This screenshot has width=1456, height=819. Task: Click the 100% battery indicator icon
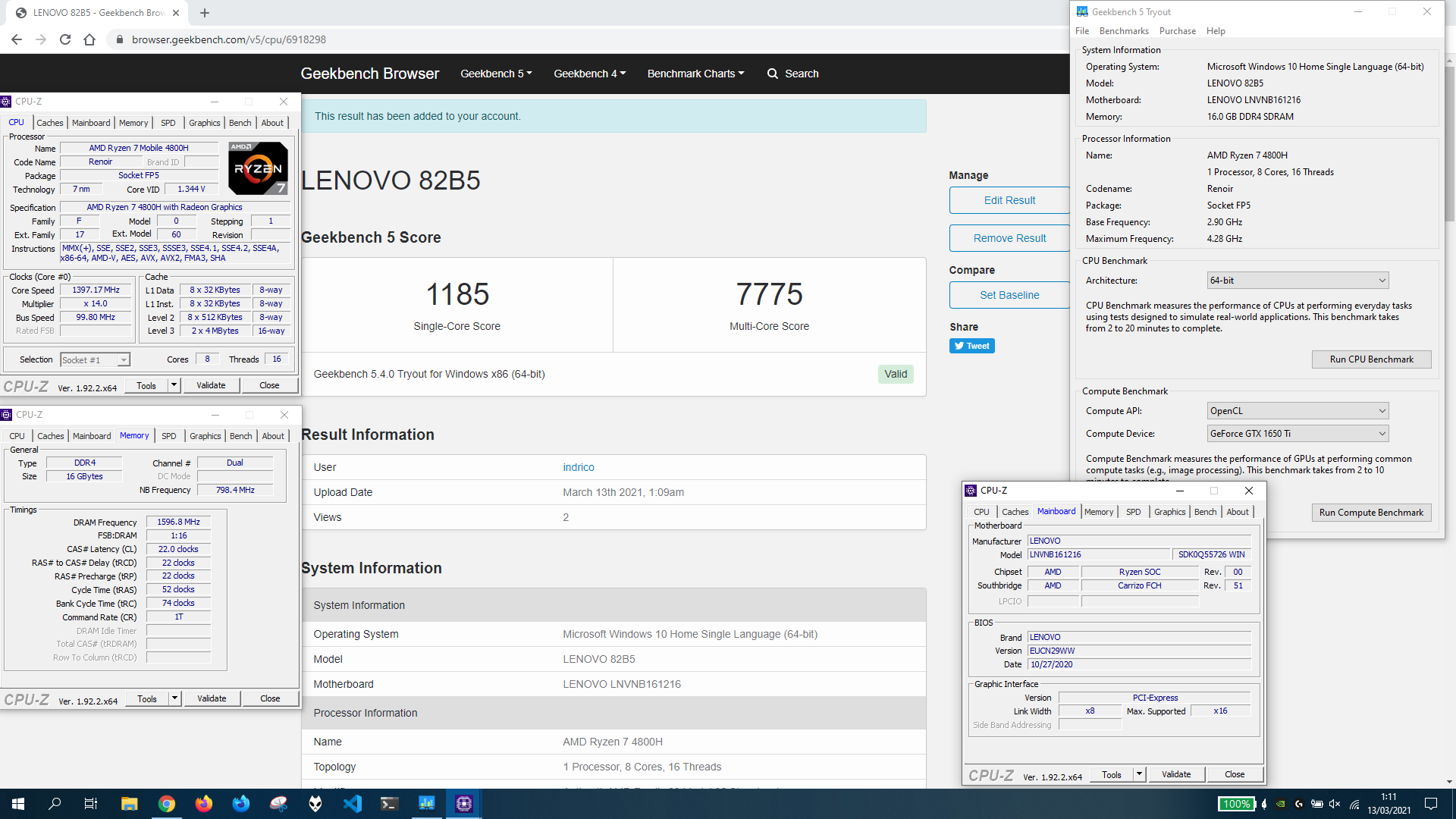click(x=1236, y=804)
